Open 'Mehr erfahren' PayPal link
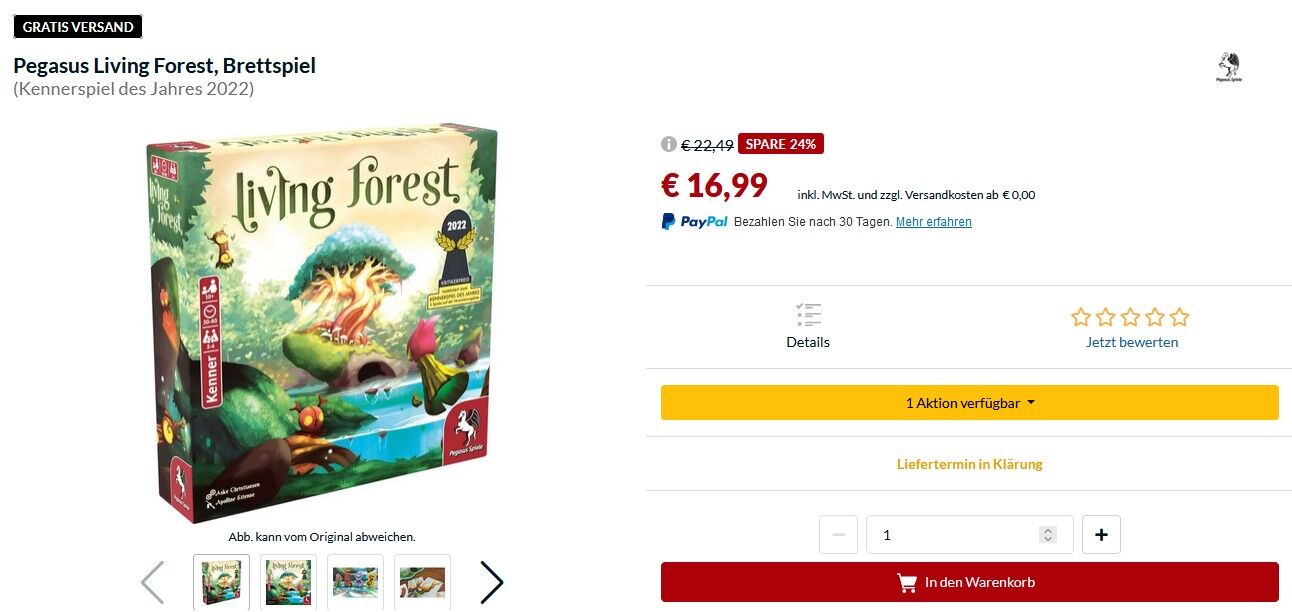The image size is (1292, 612). click(x=933, y=222)
